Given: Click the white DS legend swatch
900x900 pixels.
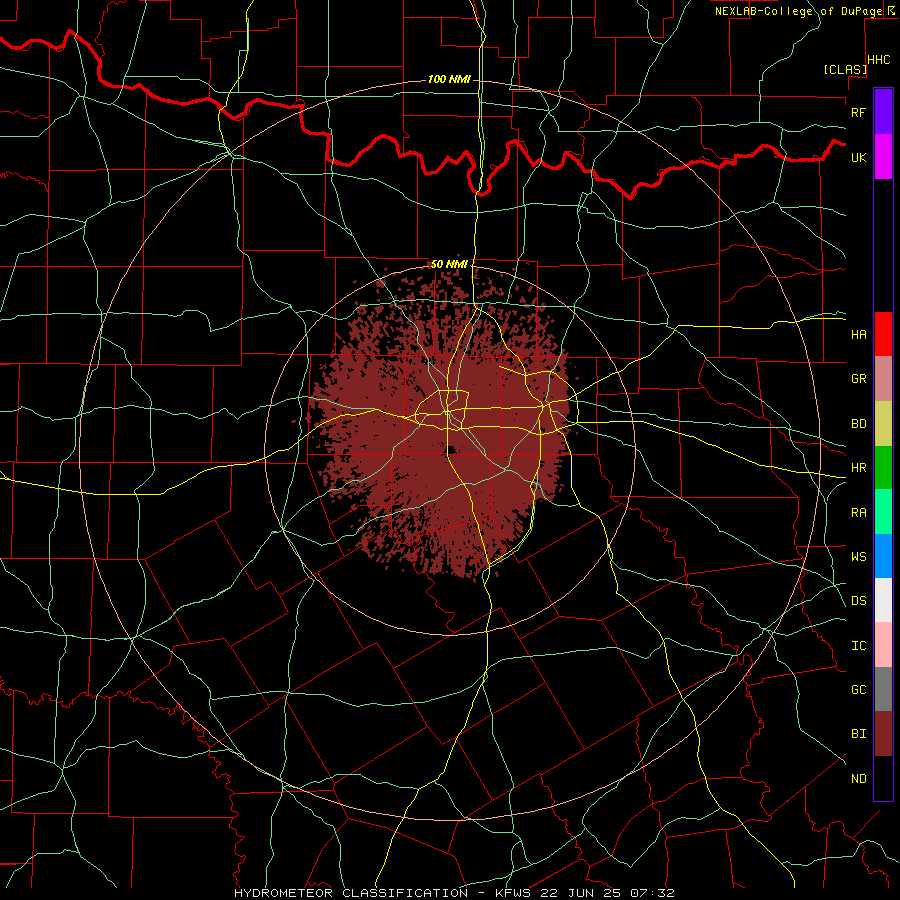Looking at the screenshot, I should click(x=883, y=600).
